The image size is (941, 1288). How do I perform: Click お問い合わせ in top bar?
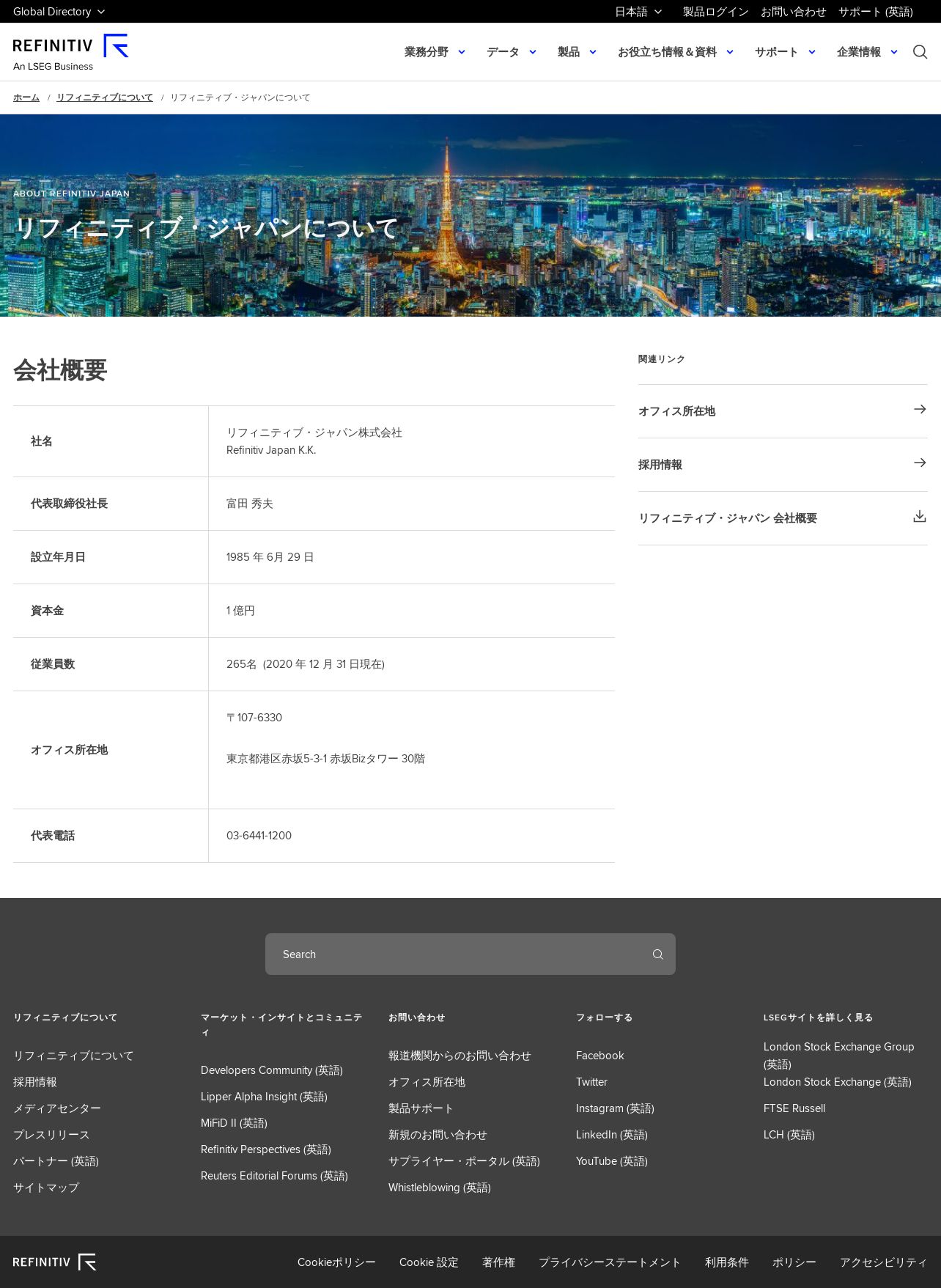pyautogui.click(x=794, y=12)
